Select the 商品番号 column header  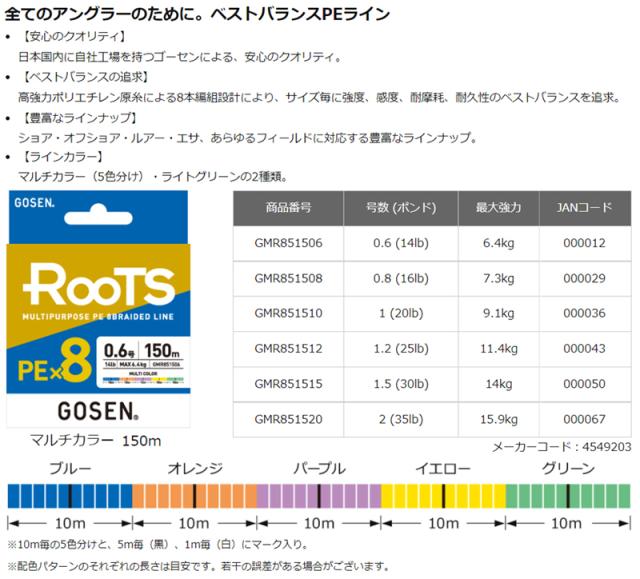tap(288, 208)
